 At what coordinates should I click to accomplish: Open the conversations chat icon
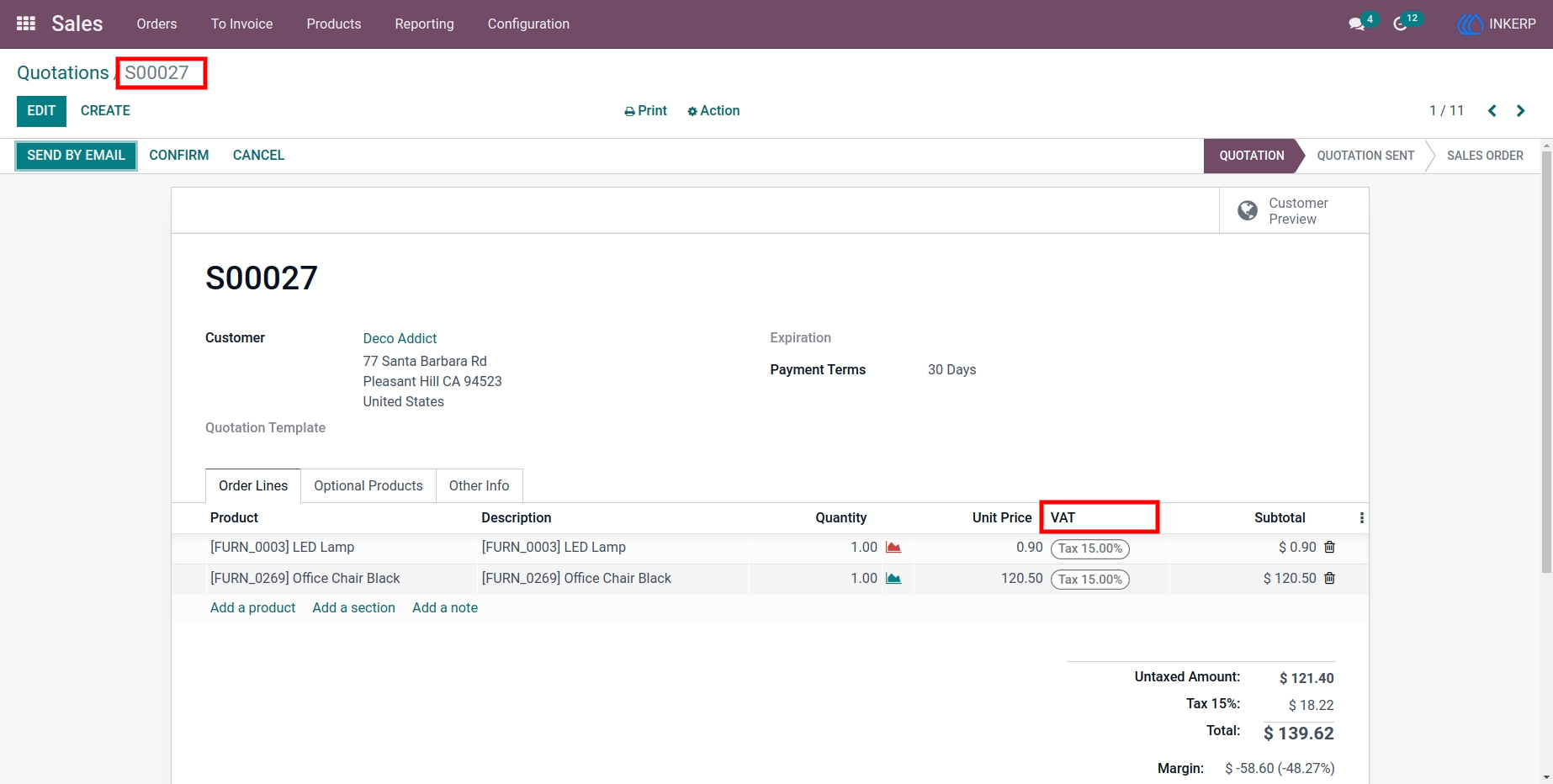1357,24
